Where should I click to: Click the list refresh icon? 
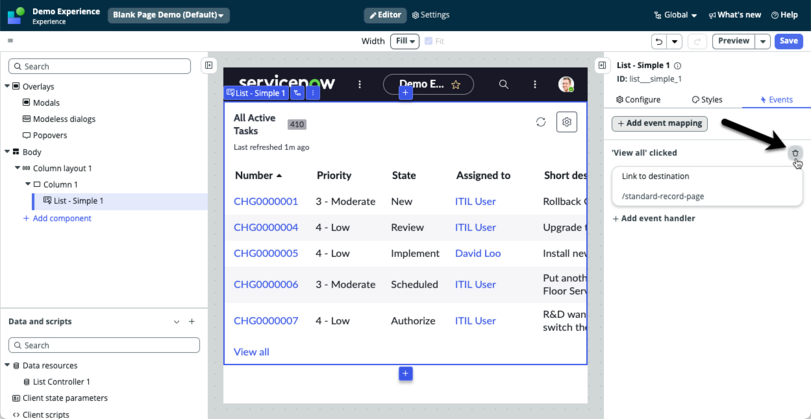[x=541, y=122]
